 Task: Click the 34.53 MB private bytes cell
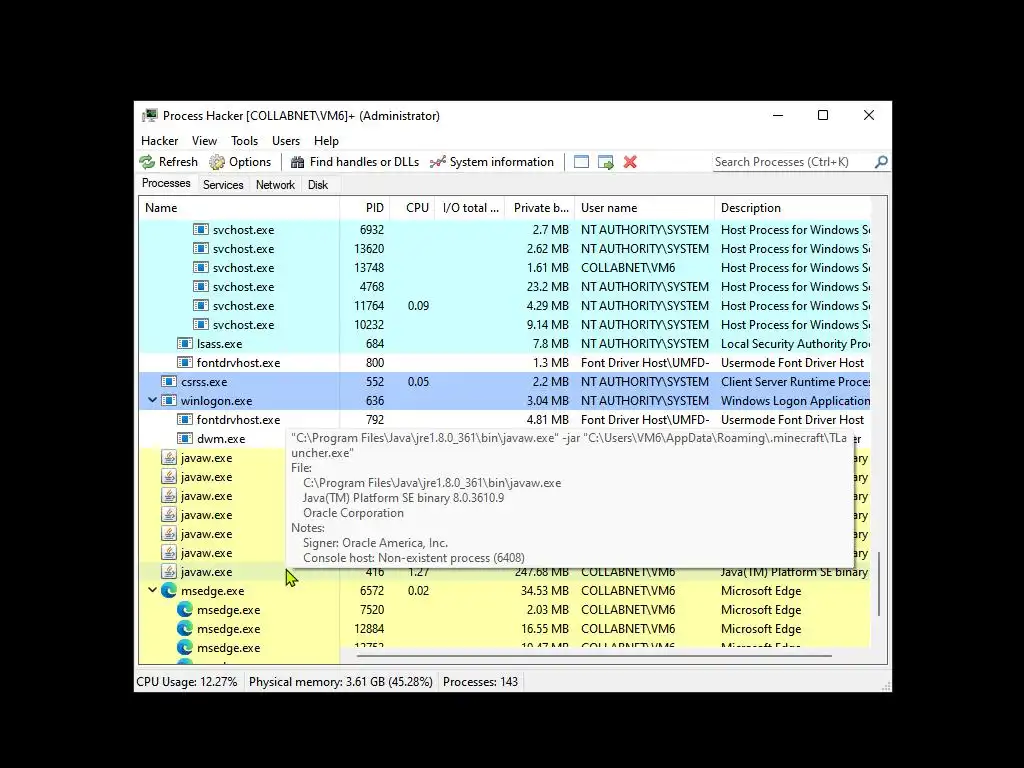click(543, 590)
